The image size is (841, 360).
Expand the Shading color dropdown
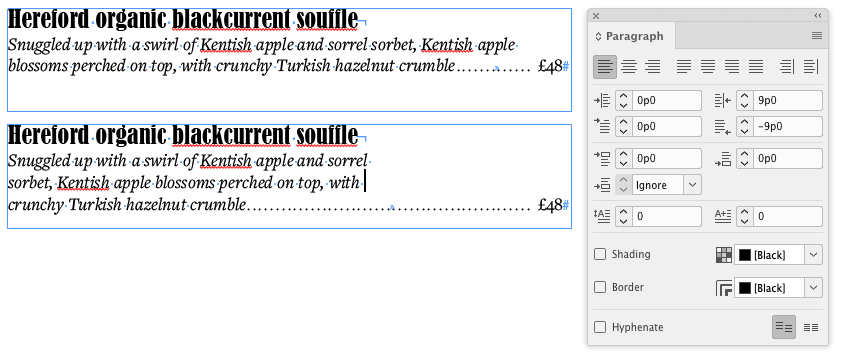tap(814, 255)
